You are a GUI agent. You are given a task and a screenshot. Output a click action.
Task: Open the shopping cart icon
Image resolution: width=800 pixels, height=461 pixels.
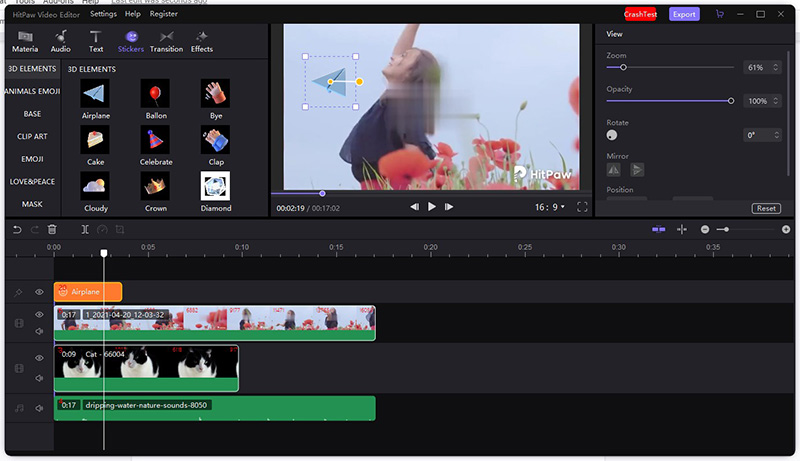719,14
